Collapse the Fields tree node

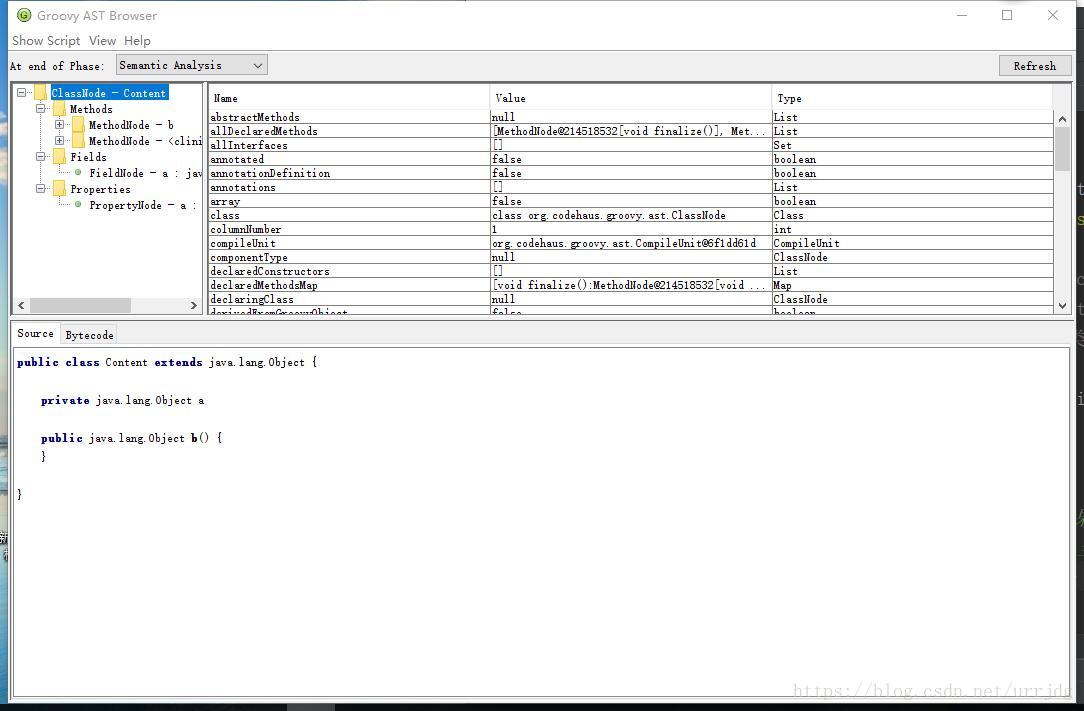pyautogui.click(x=40, y=157)
